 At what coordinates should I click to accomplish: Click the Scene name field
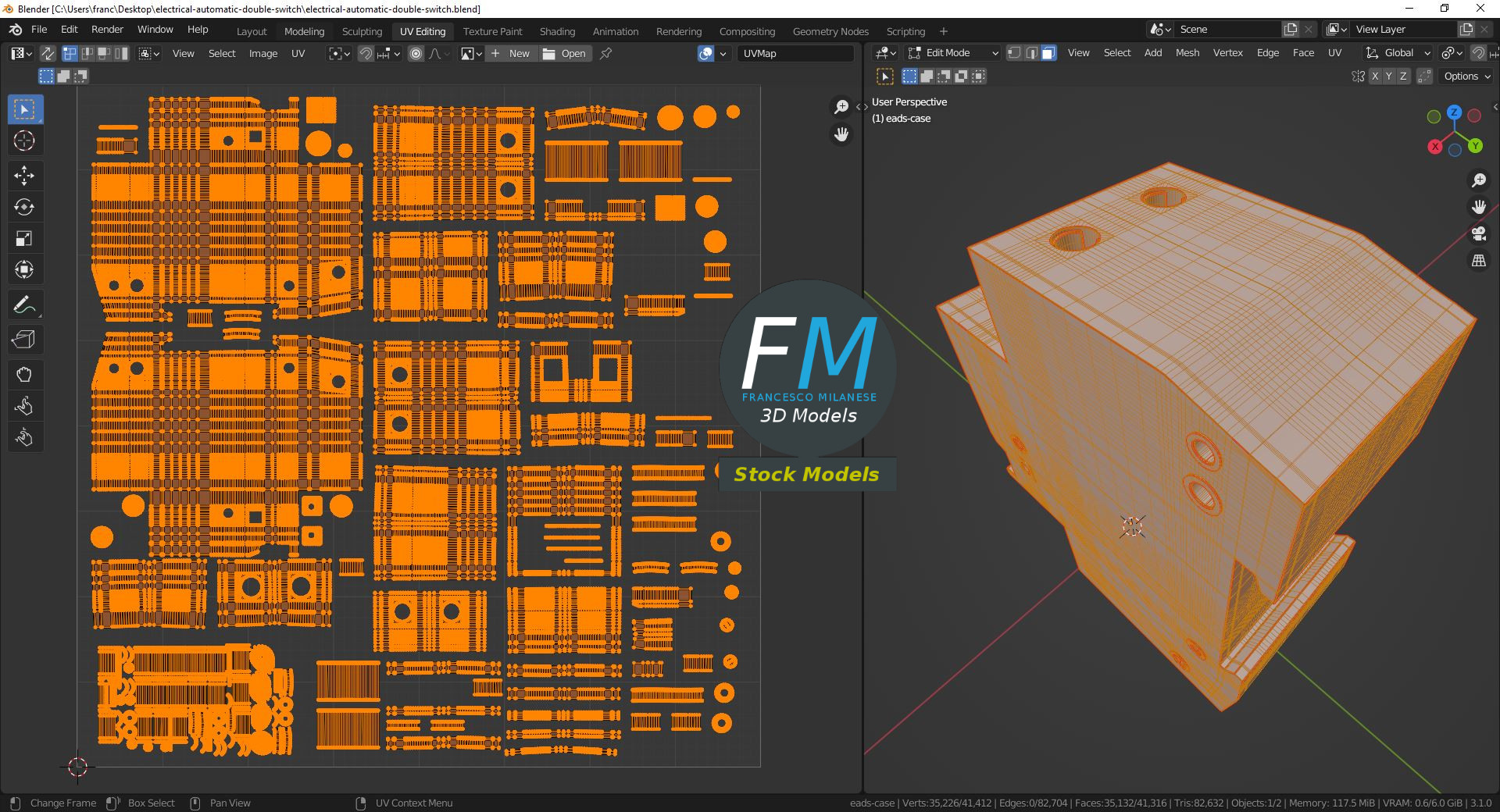coord(1229,30)
